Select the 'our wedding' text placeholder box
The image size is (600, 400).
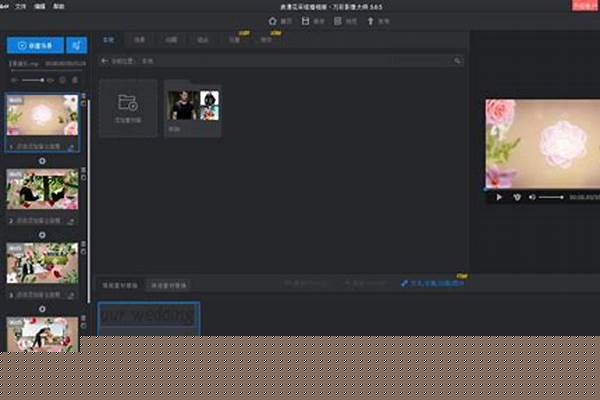148,318
